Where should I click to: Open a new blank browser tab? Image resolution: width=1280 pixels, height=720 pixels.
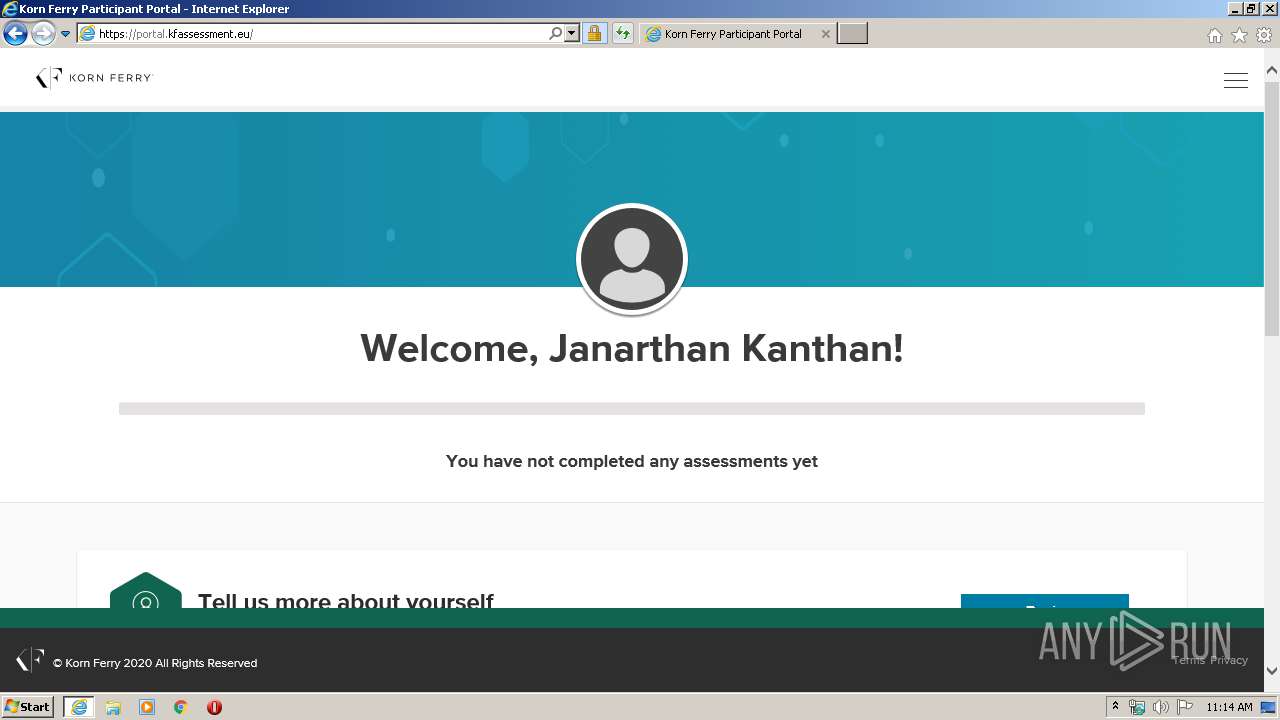tap(852, 33)
